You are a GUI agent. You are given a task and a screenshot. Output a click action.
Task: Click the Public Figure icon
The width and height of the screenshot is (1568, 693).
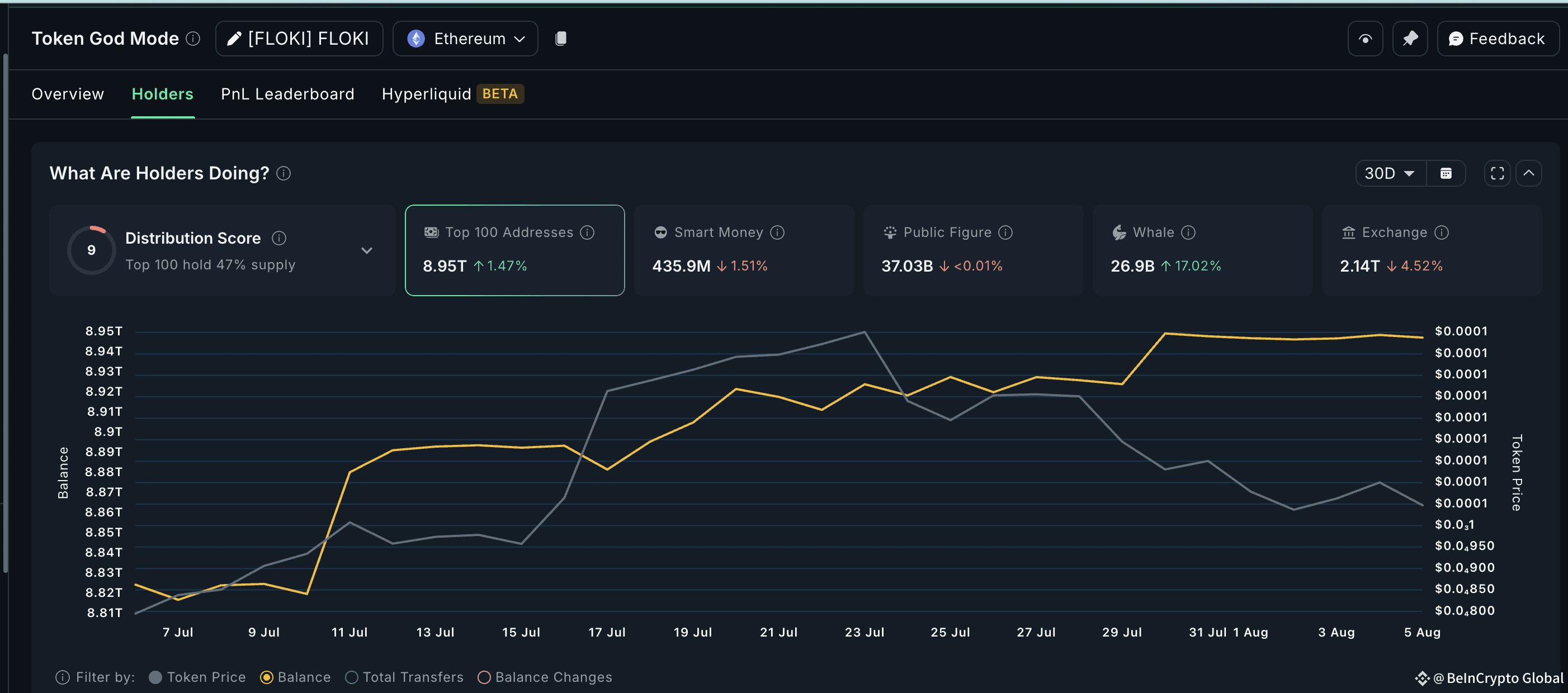coord(889,232)
